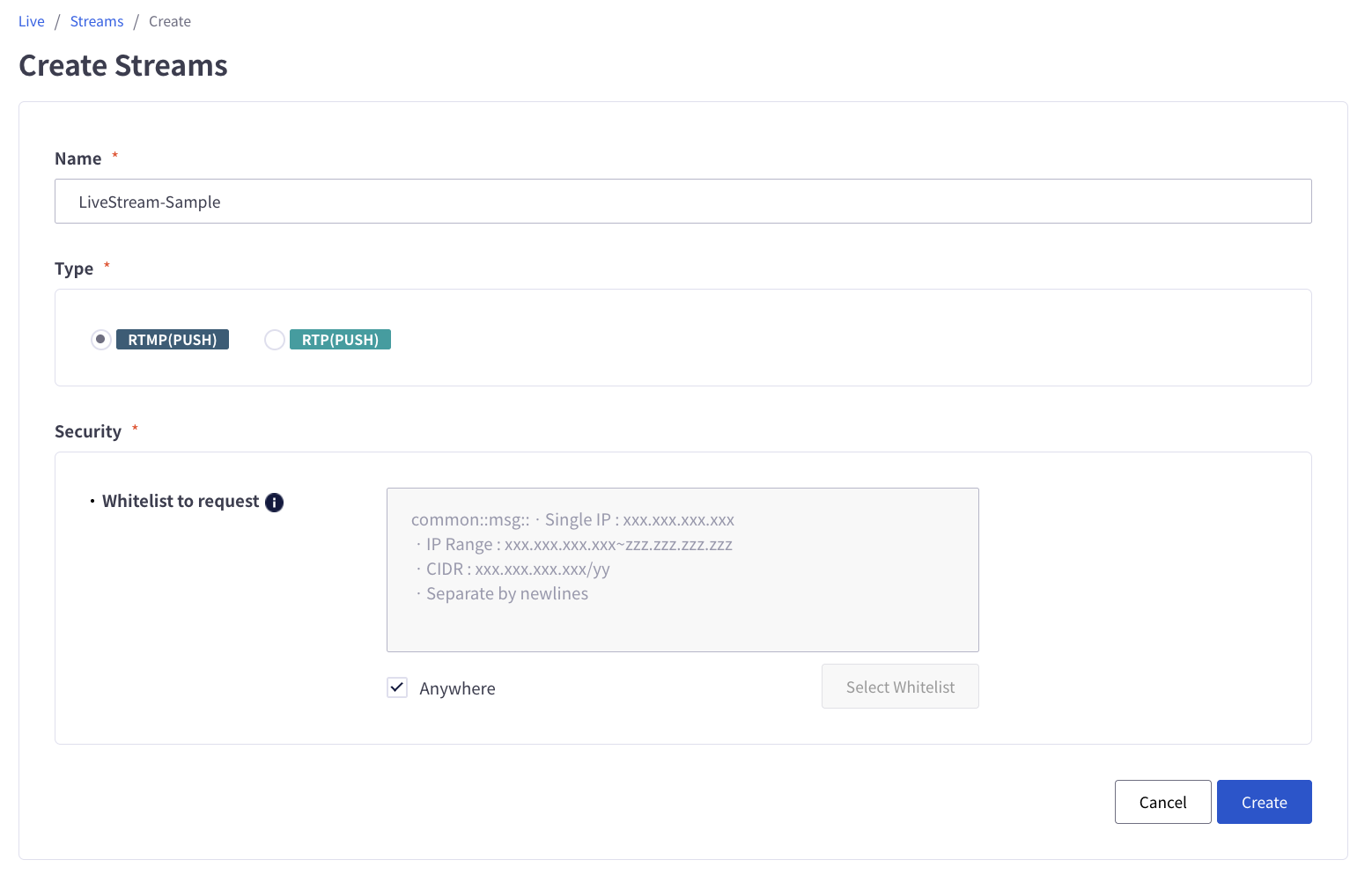The image size is (1372, 882).
Task: Select the RTMP(PUSH) radio button
Action: 101,340
